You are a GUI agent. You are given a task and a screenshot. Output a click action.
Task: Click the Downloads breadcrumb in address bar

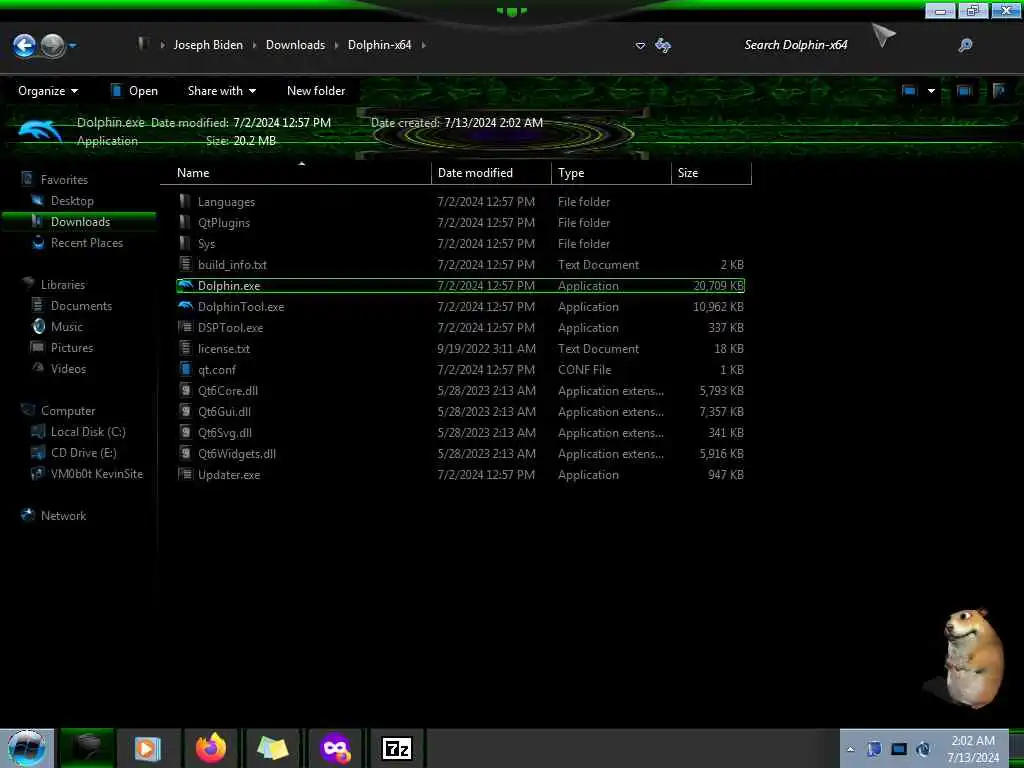295,45
